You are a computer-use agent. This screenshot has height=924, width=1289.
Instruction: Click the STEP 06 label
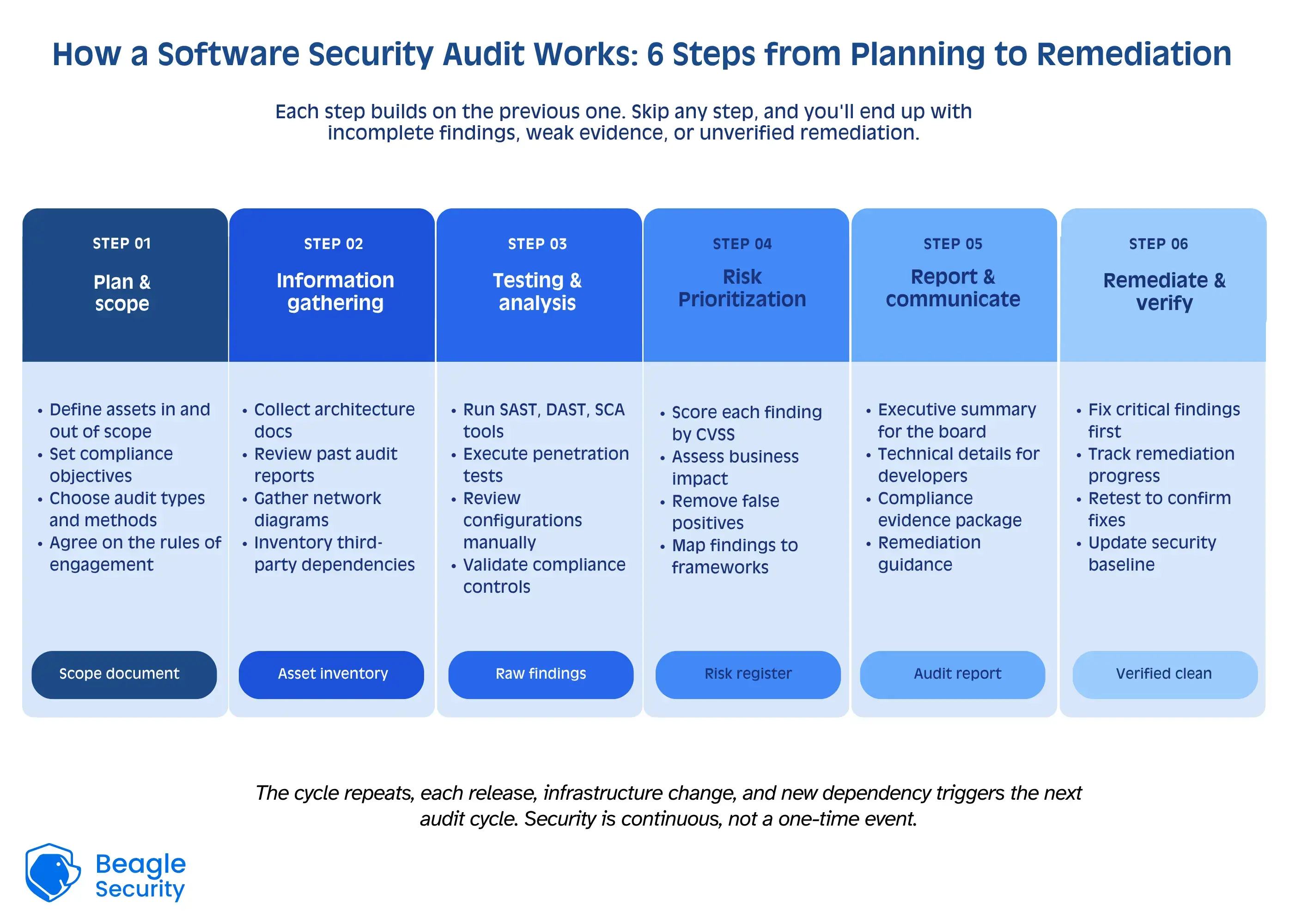(1158, 244)
